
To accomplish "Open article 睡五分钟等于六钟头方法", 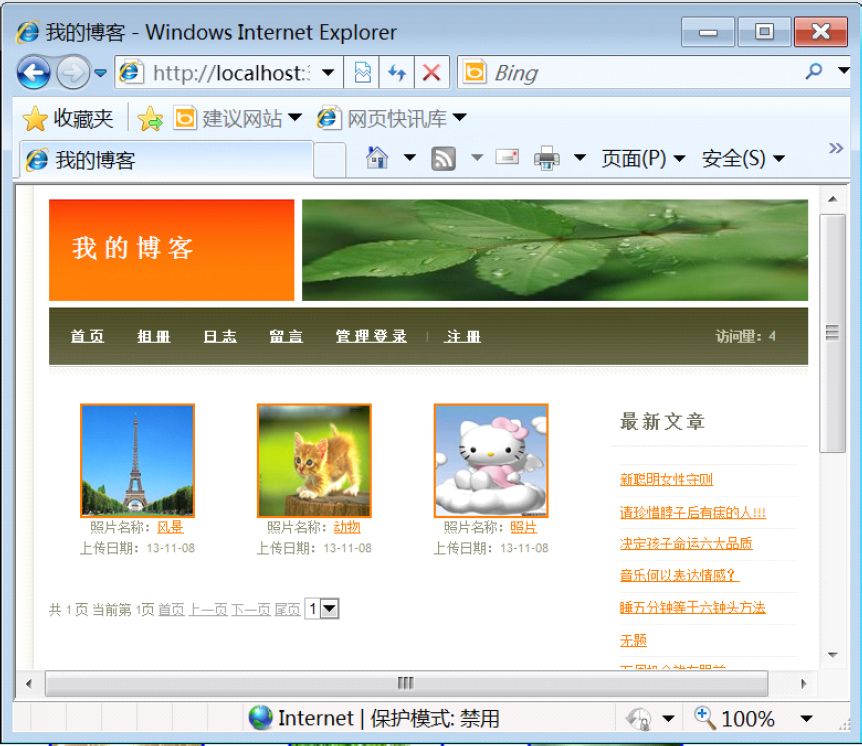I will click(693, 607).
